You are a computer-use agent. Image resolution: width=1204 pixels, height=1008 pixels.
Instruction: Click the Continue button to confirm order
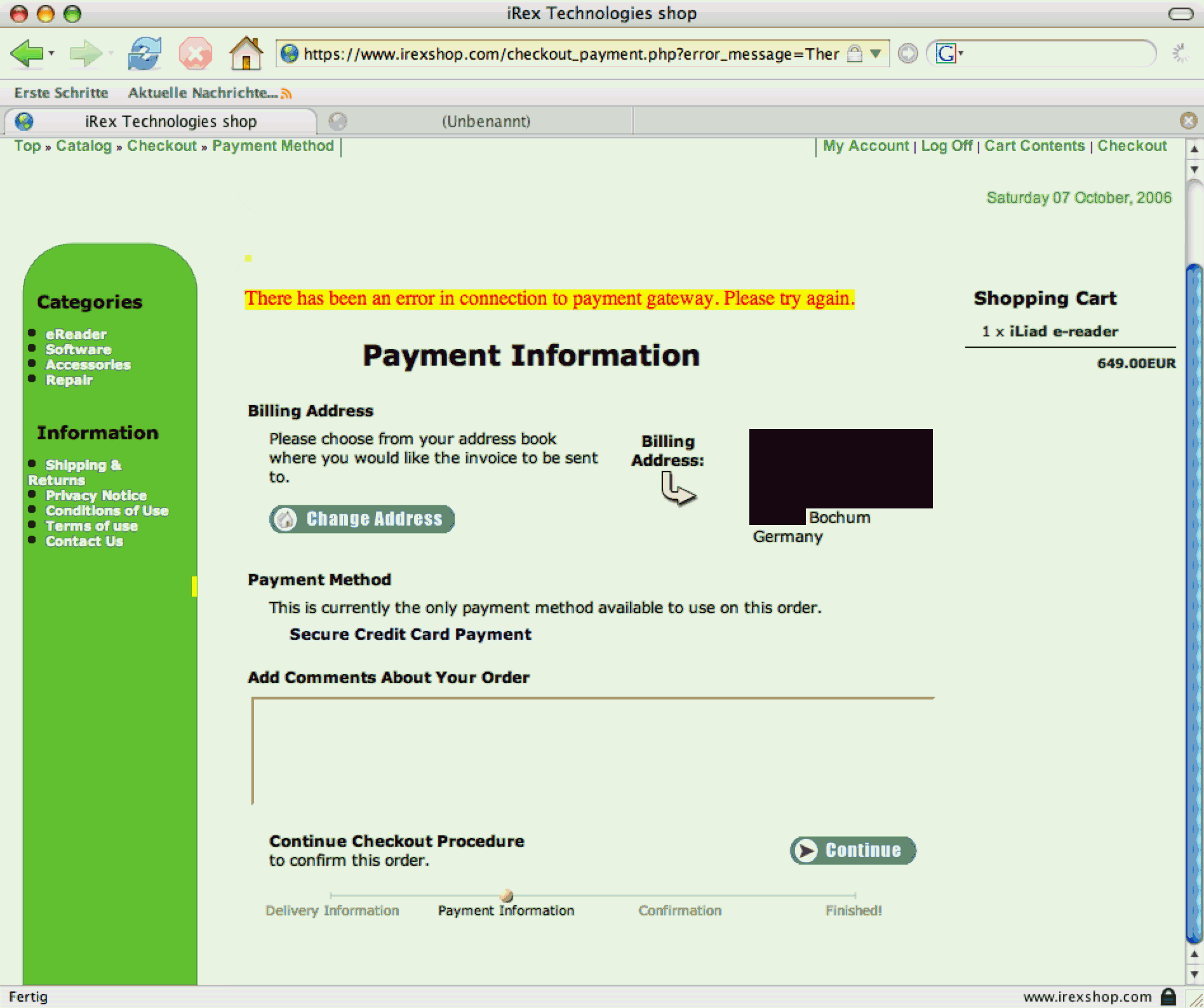click(x=853, y=851)
